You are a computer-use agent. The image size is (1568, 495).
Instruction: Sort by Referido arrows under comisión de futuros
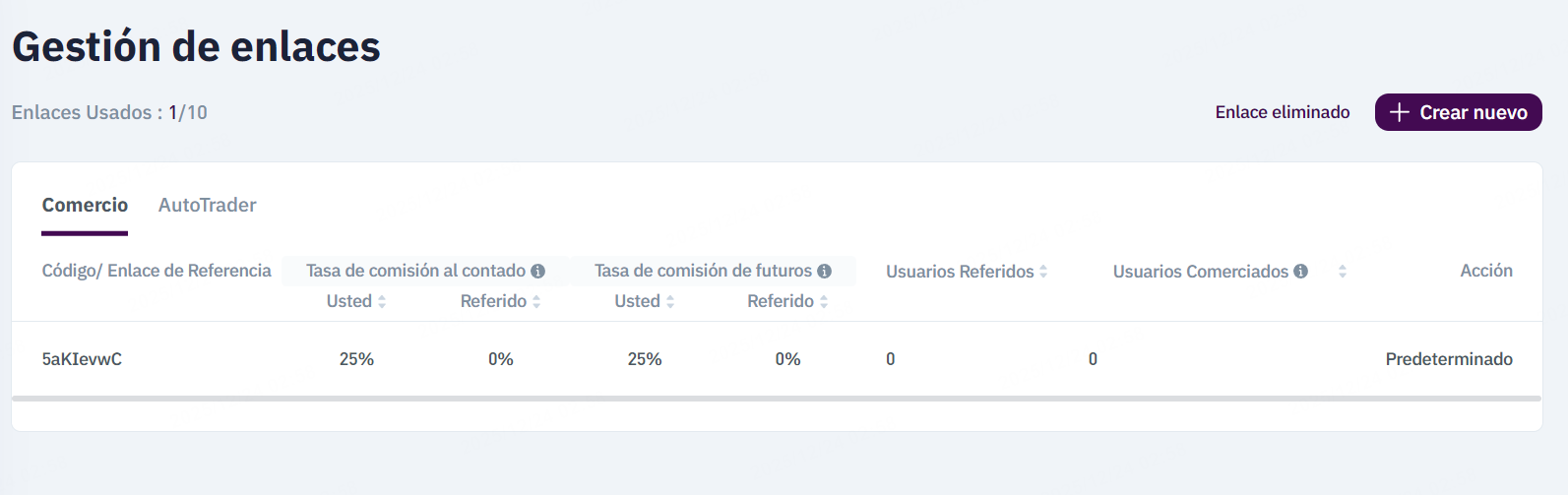(824, 302)
